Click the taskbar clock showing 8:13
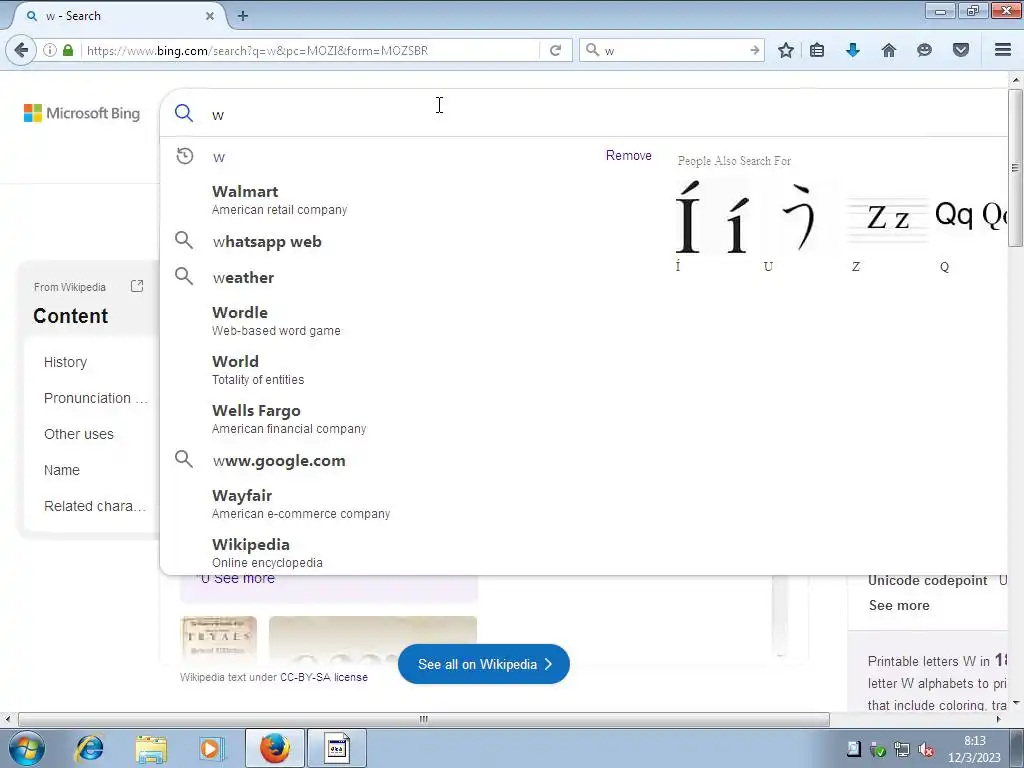Viewport: 1024px width, 768px height. click(x=974, y=749)
